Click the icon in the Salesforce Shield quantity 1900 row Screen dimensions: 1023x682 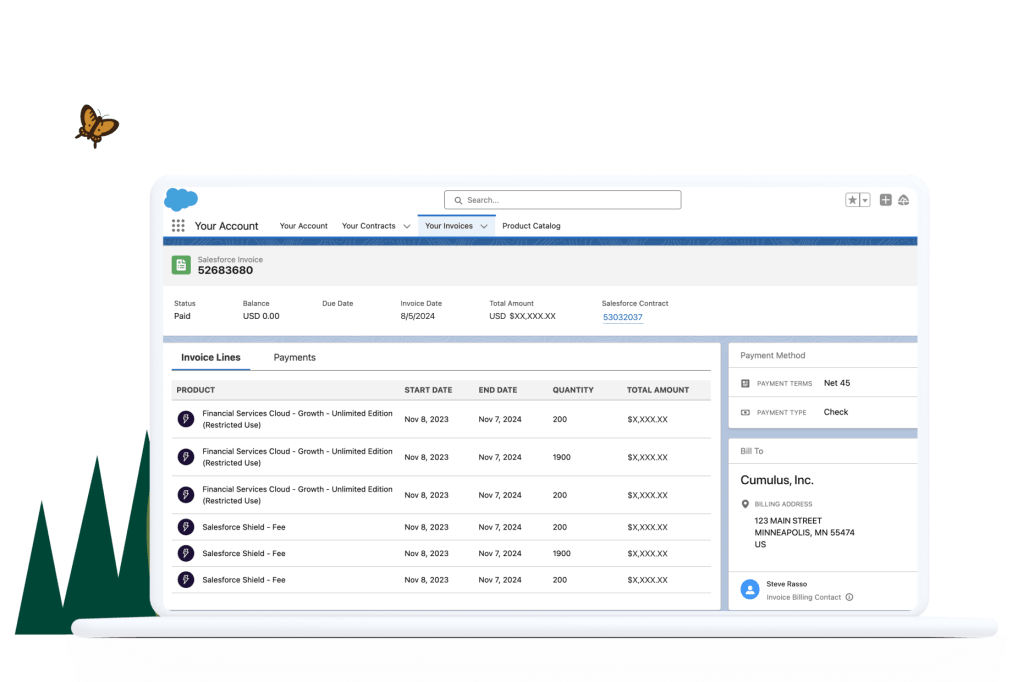tap(186, 553)
